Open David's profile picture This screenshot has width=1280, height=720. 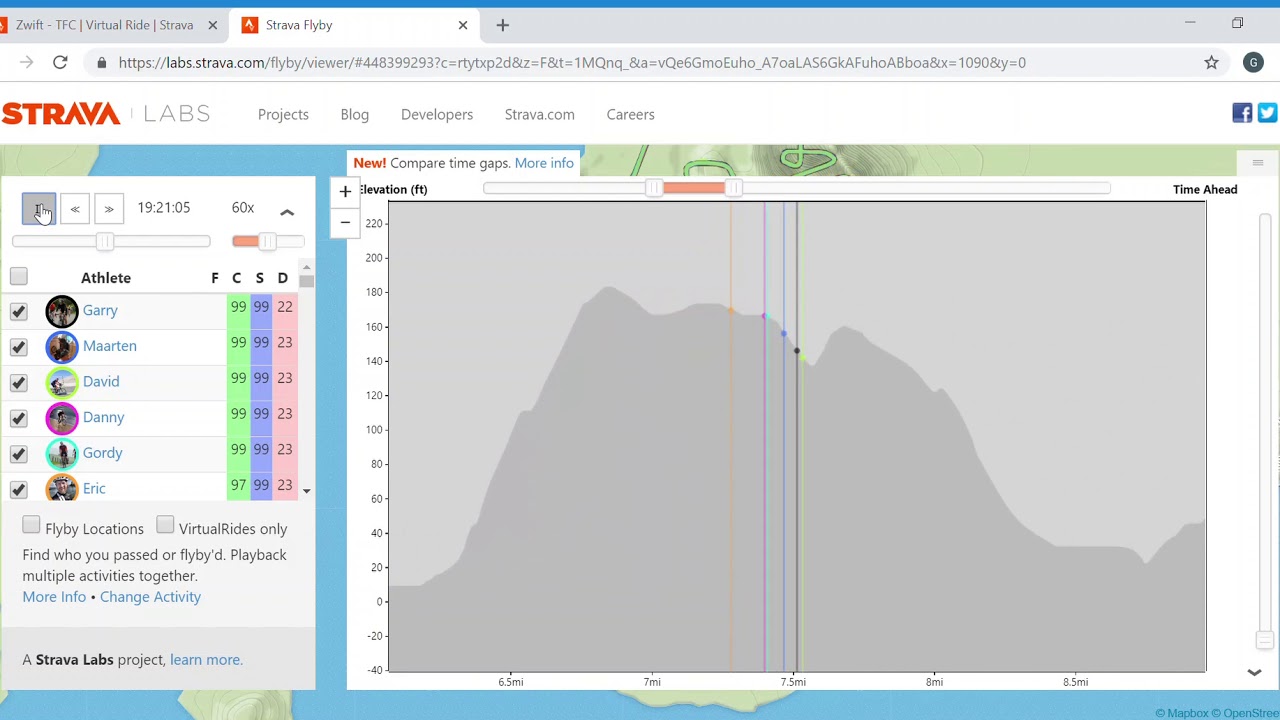click(x=61, y=382)
